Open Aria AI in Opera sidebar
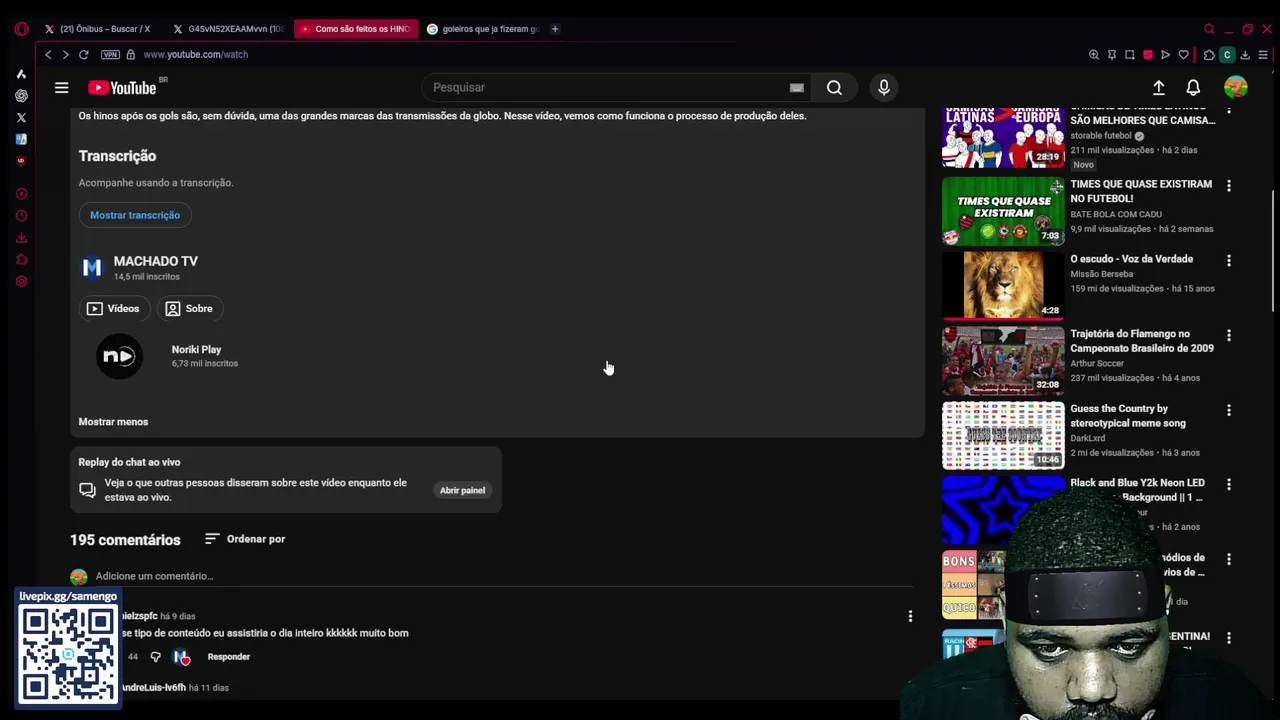The height and width of the screenshot is (720, 1280). coord(21,74)
